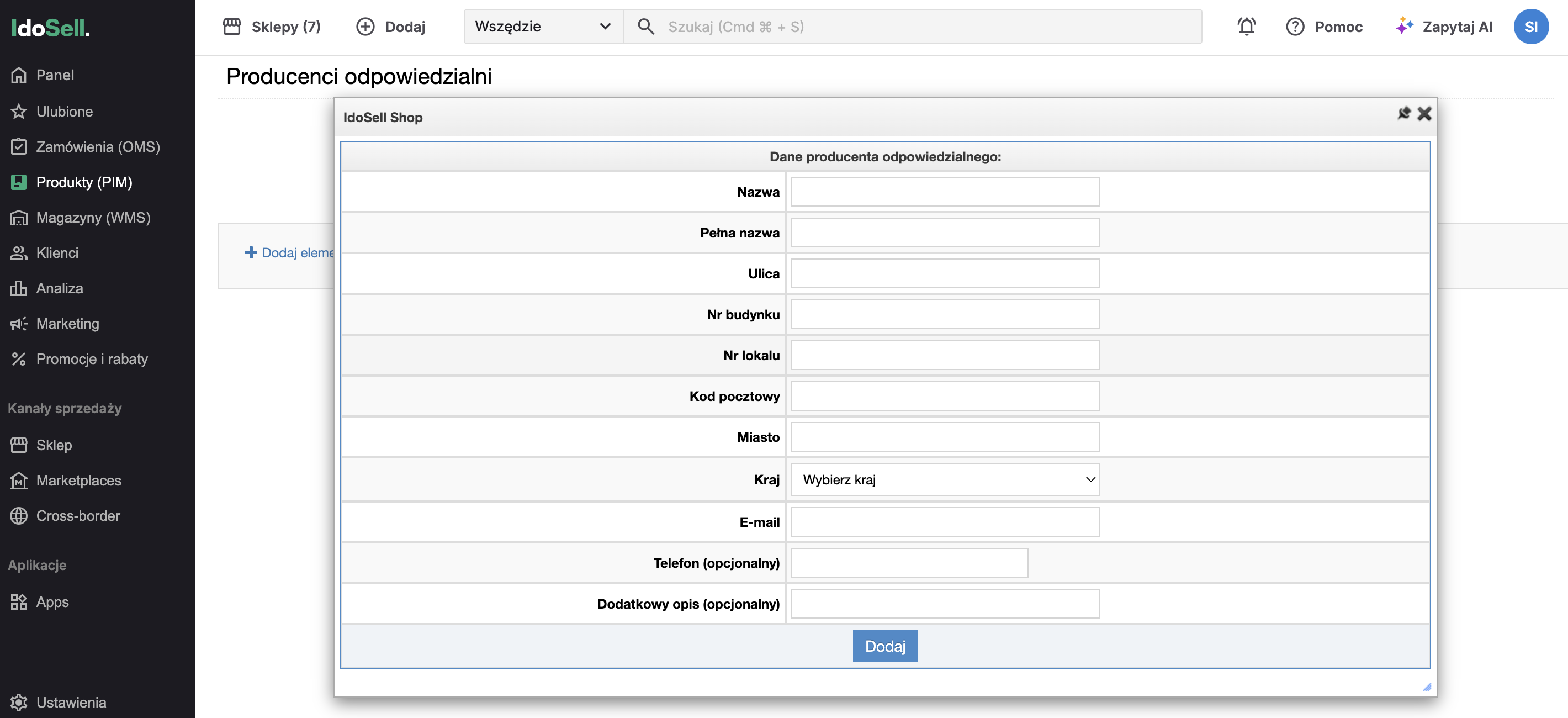Go to Magazyny (WMS) menu item
Viewport: 1568px width, 718px height.
pos(93,218)
